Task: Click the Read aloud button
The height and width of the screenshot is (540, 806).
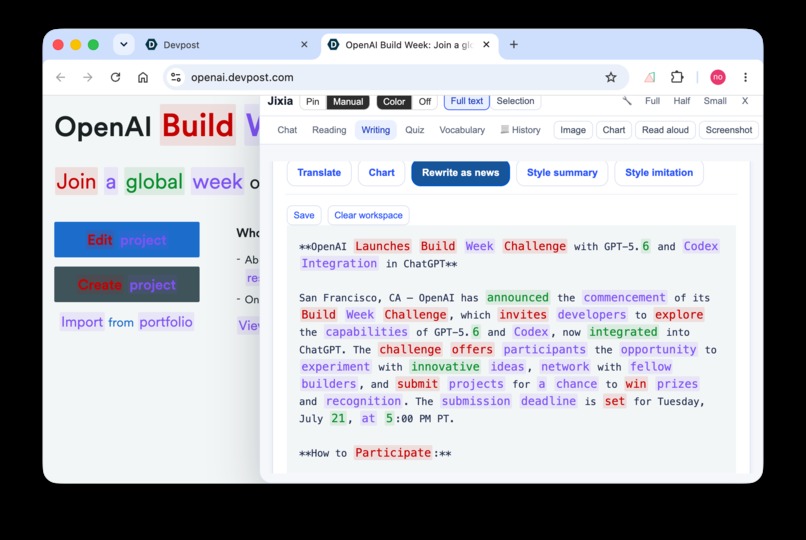Action: 665,130
